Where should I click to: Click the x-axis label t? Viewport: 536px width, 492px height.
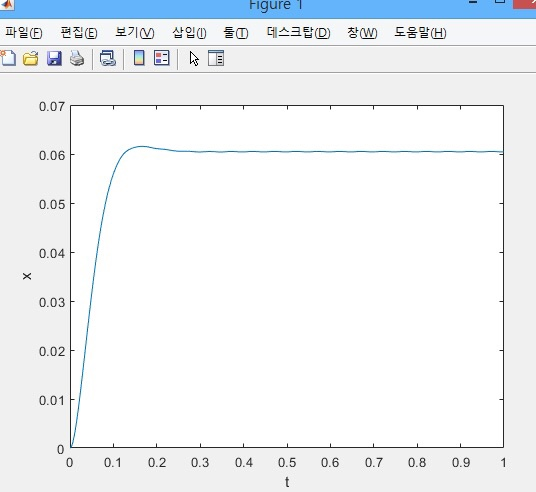tap(287, 482)
